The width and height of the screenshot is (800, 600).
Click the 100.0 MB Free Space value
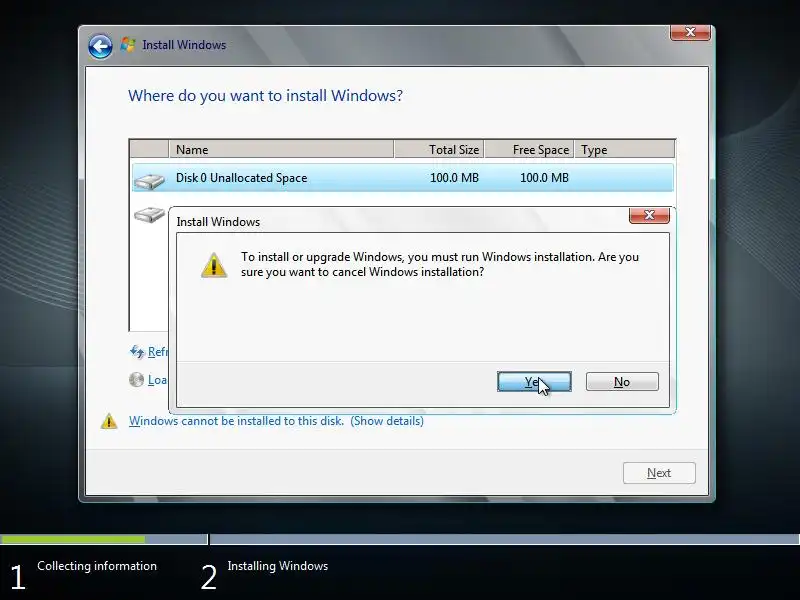coord(544,178)
